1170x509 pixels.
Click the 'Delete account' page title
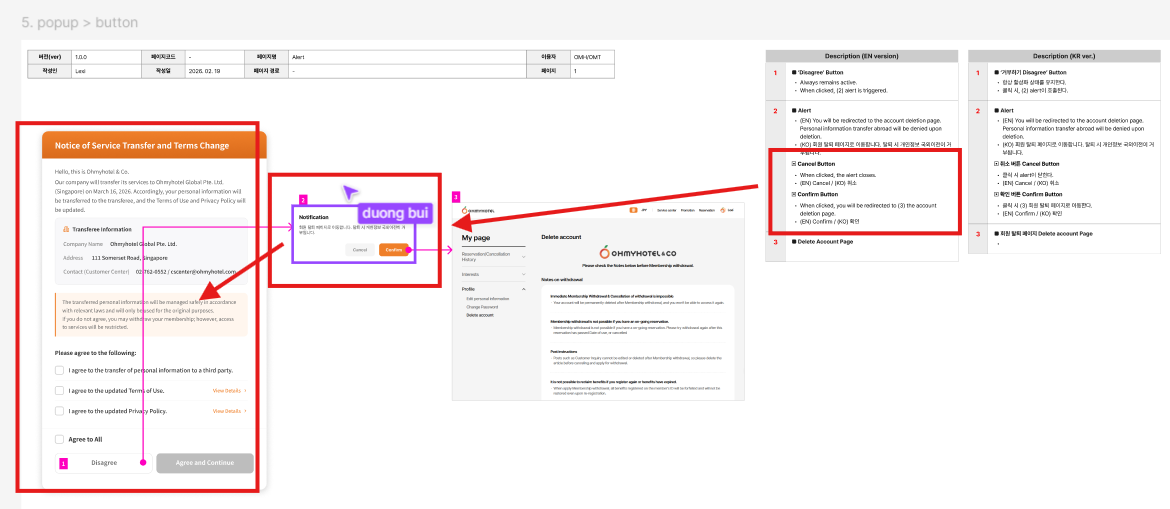pos(561,237)
